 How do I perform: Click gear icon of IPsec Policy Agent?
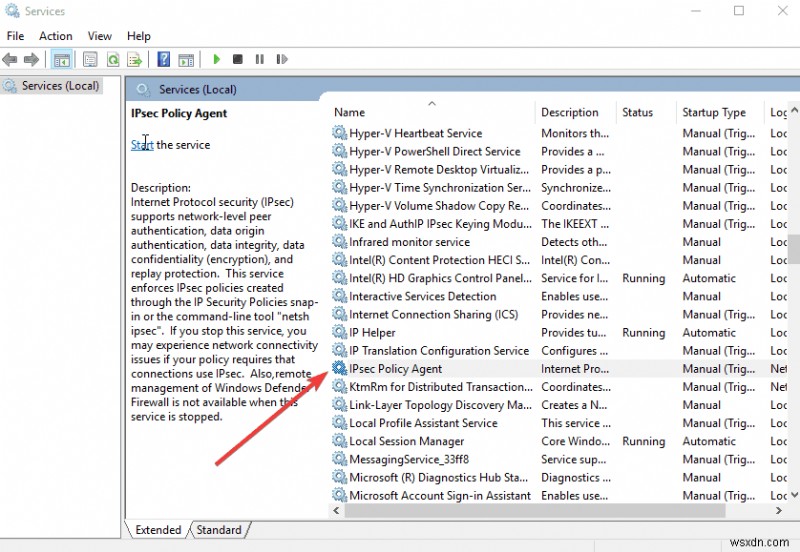pos(339,368)
